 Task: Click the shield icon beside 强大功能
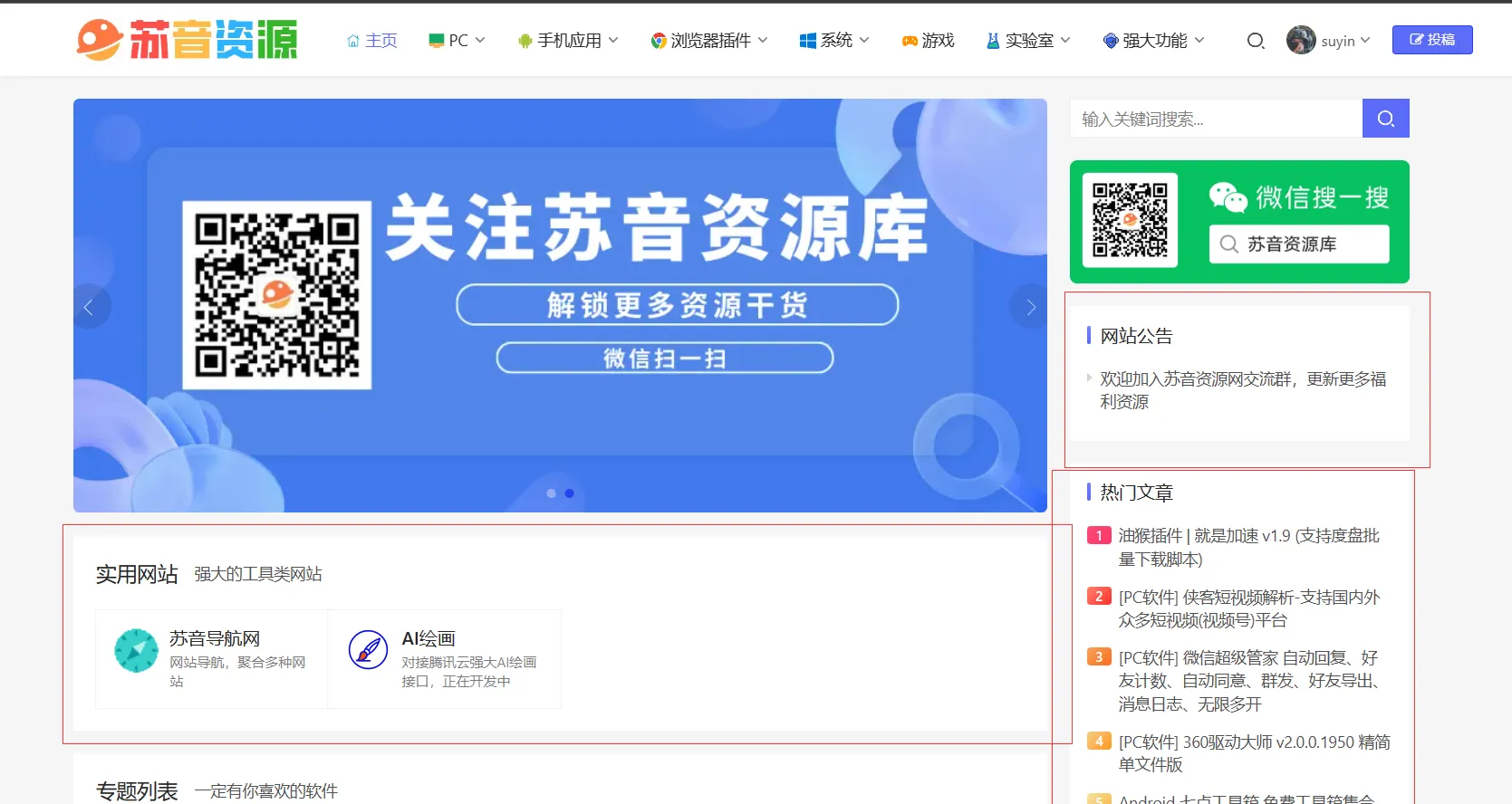(x=1111, y=41)
